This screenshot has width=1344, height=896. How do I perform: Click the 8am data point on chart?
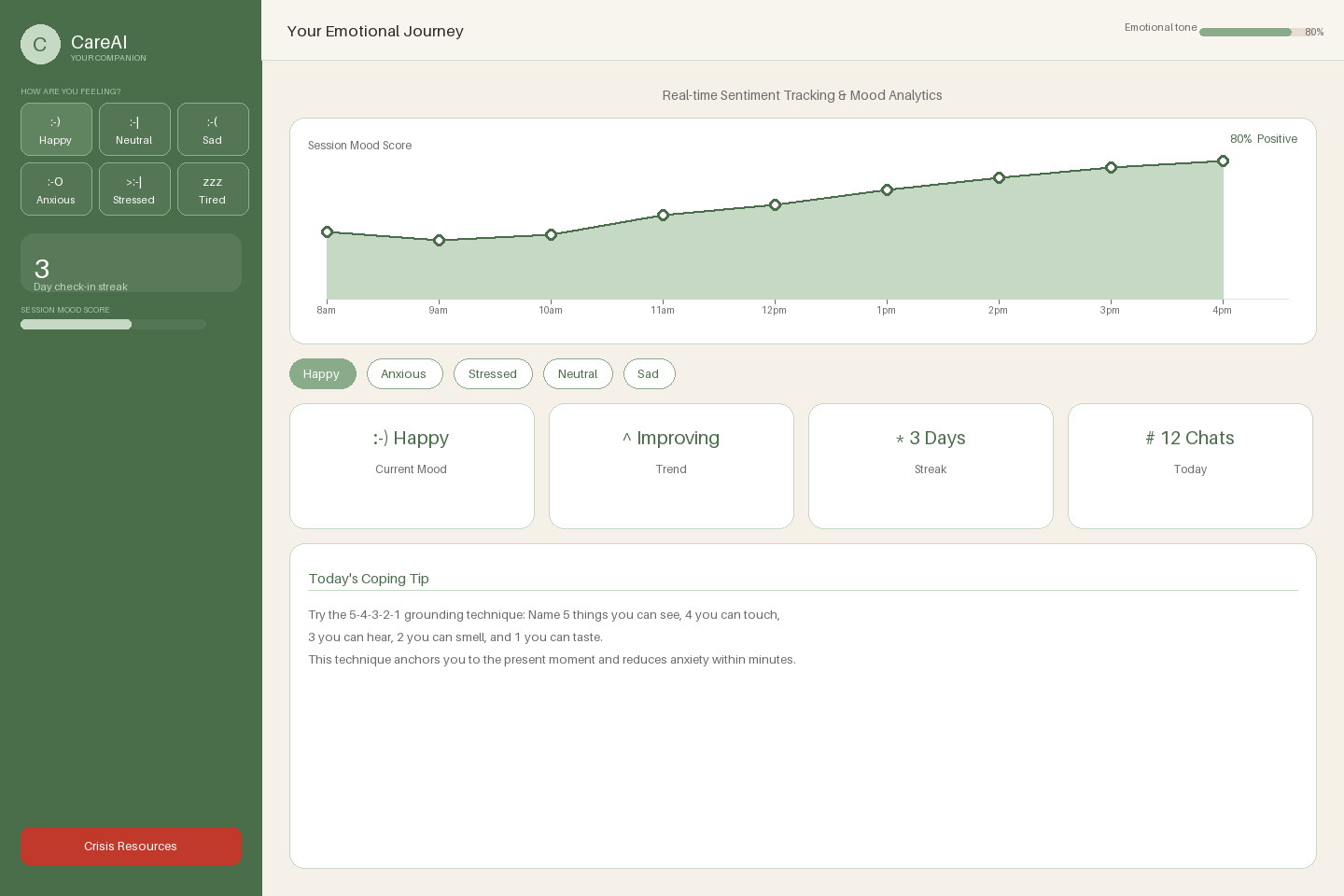tap(327, 231)
